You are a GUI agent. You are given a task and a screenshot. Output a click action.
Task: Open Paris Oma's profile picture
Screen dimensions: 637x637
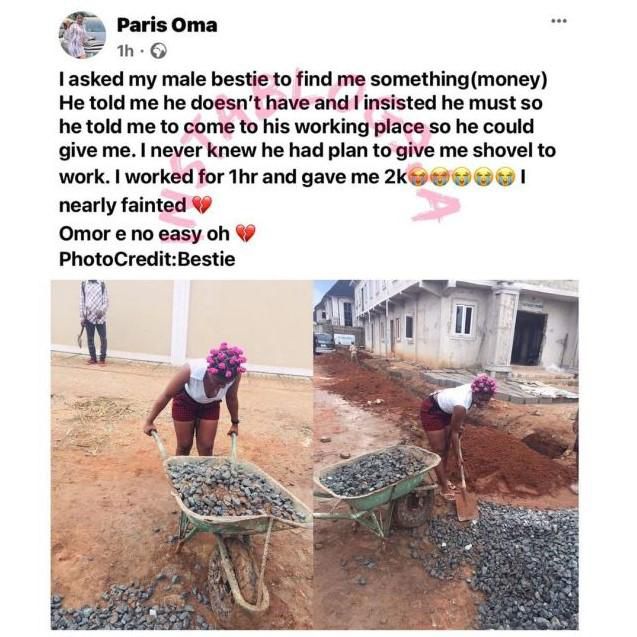[82, 35]
